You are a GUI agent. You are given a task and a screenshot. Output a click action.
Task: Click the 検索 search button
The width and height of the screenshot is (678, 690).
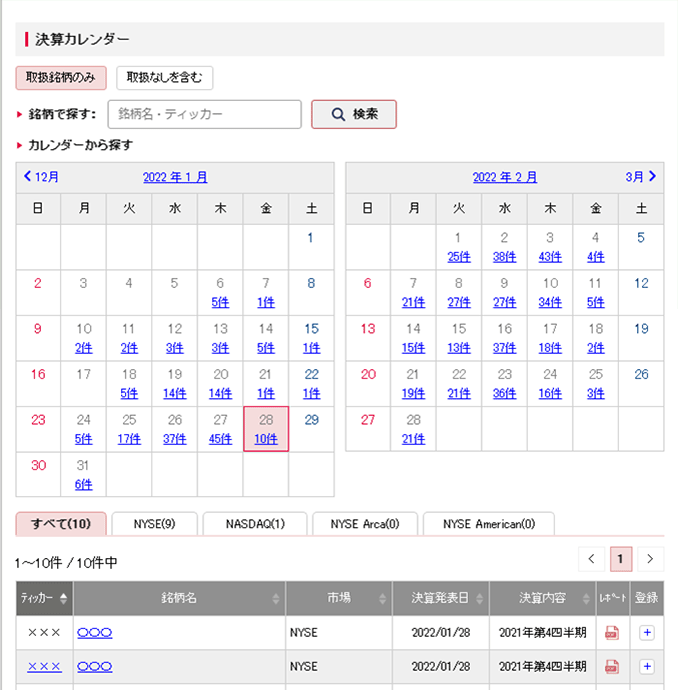[x=354, y=114]
